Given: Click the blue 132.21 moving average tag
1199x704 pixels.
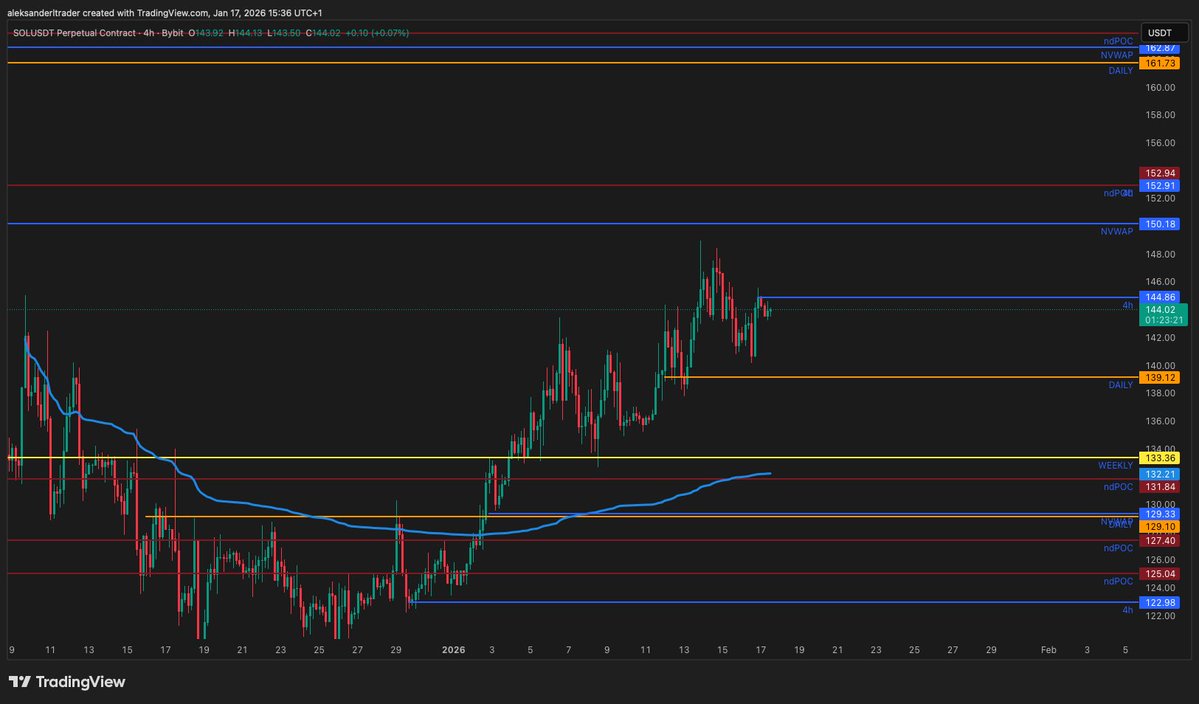Looking at the screenshot, I should tap(1160, 473).
